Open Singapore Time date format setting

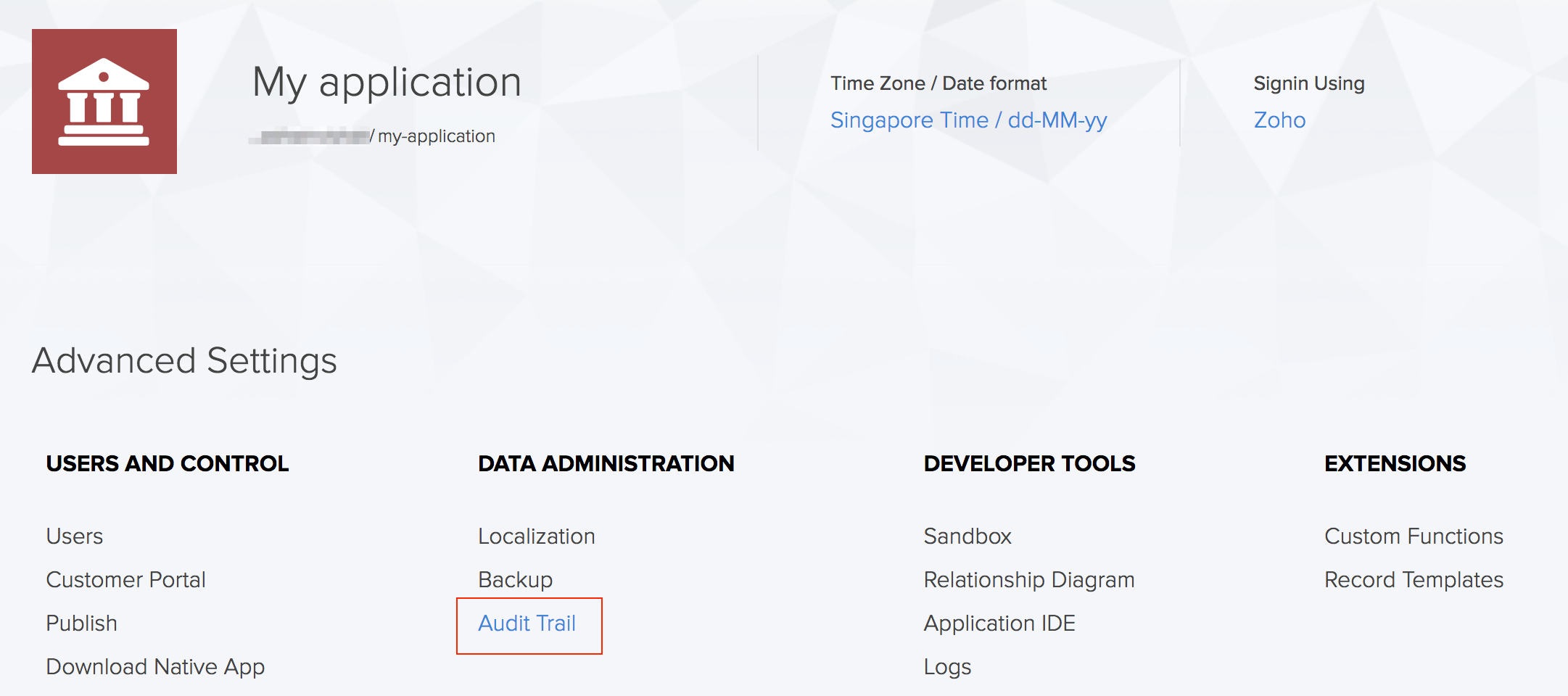[x=968, y=120]
